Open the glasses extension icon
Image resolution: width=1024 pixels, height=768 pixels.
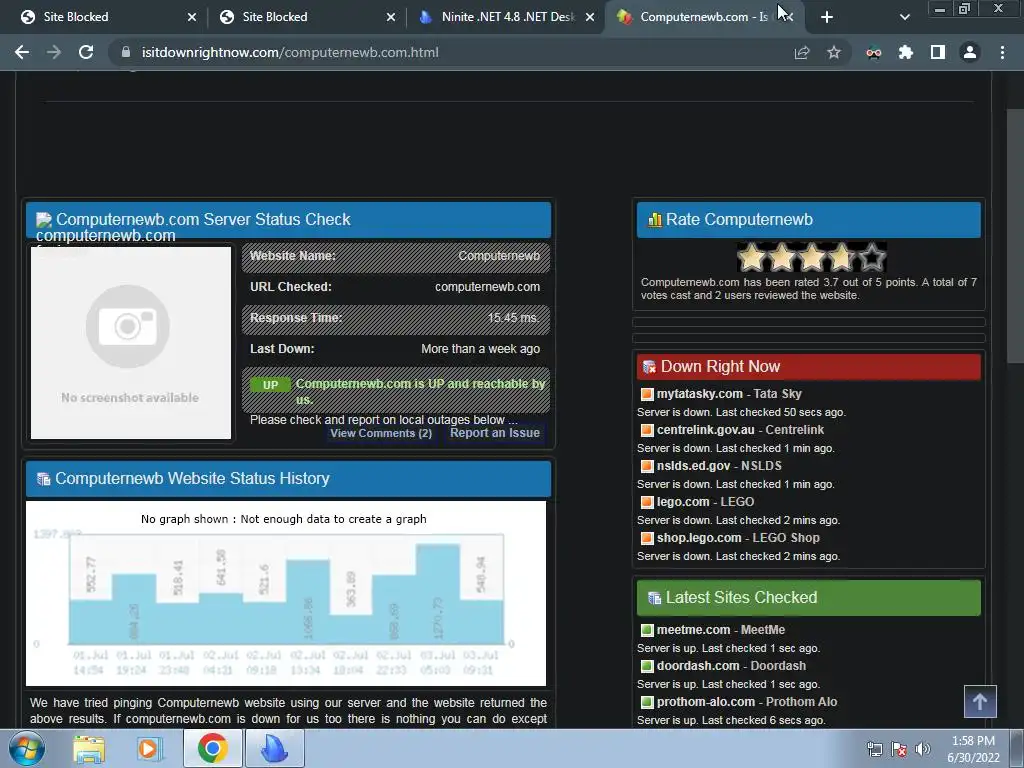874,52
